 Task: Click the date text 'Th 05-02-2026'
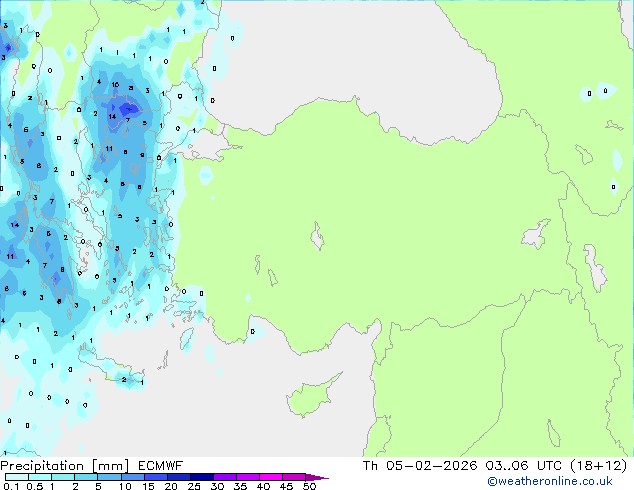click(420, 465)
